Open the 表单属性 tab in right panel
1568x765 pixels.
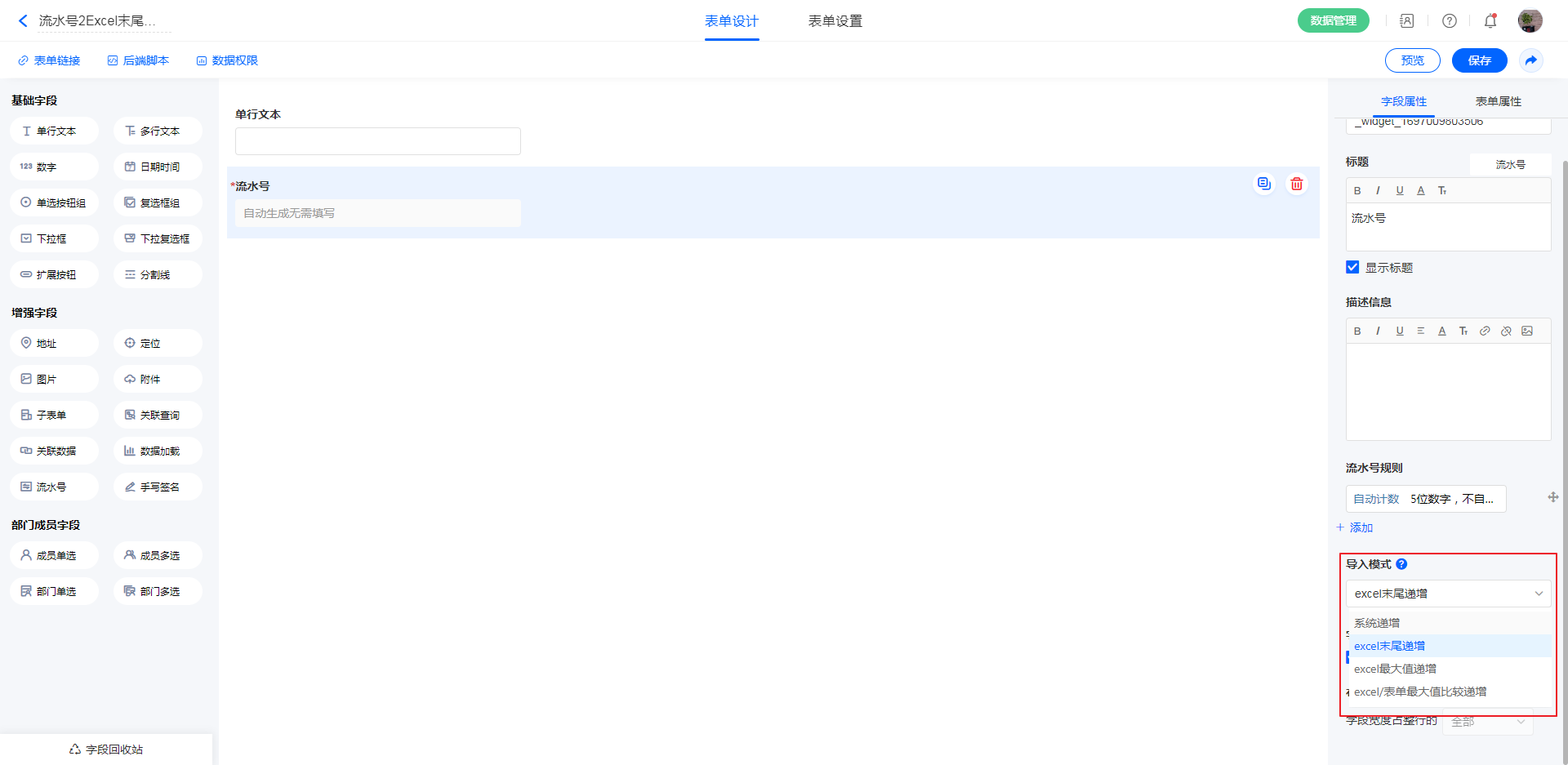click(1498, 101)
